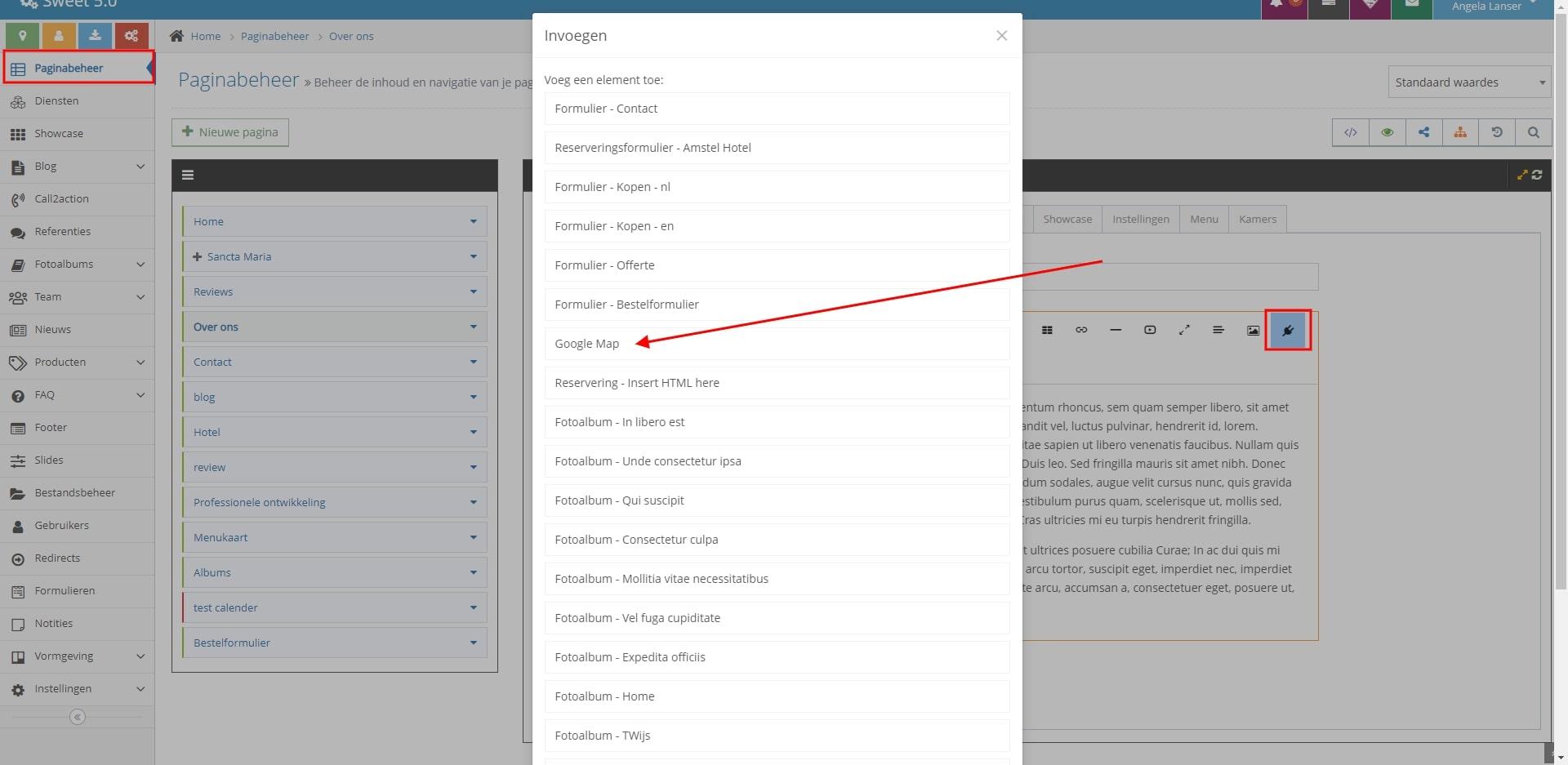Open Diensten in the sidebar
This screenshot has height=765, width=1568.
[x=78, y=101]
